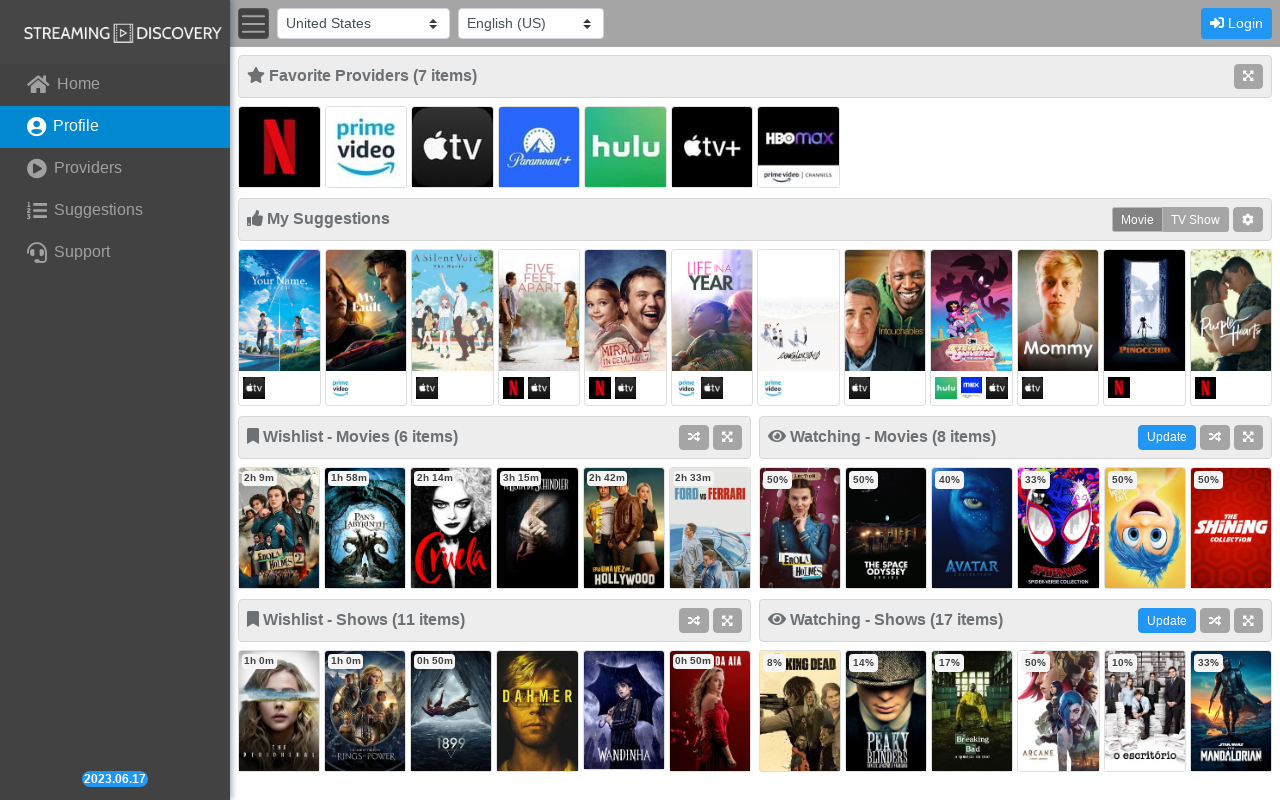Shuffle the Wishlist Movies list
Viewport: 1280px width, 800px height.
(694, 437)
